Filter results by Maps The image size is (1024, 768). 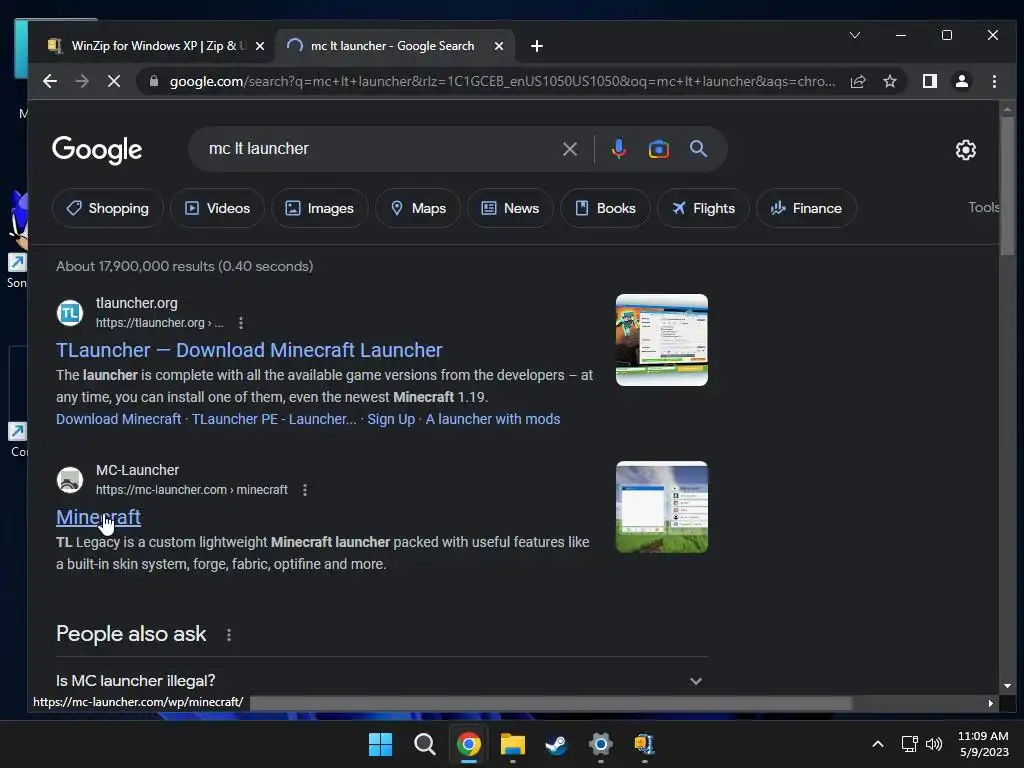click(x=418, y=208)
